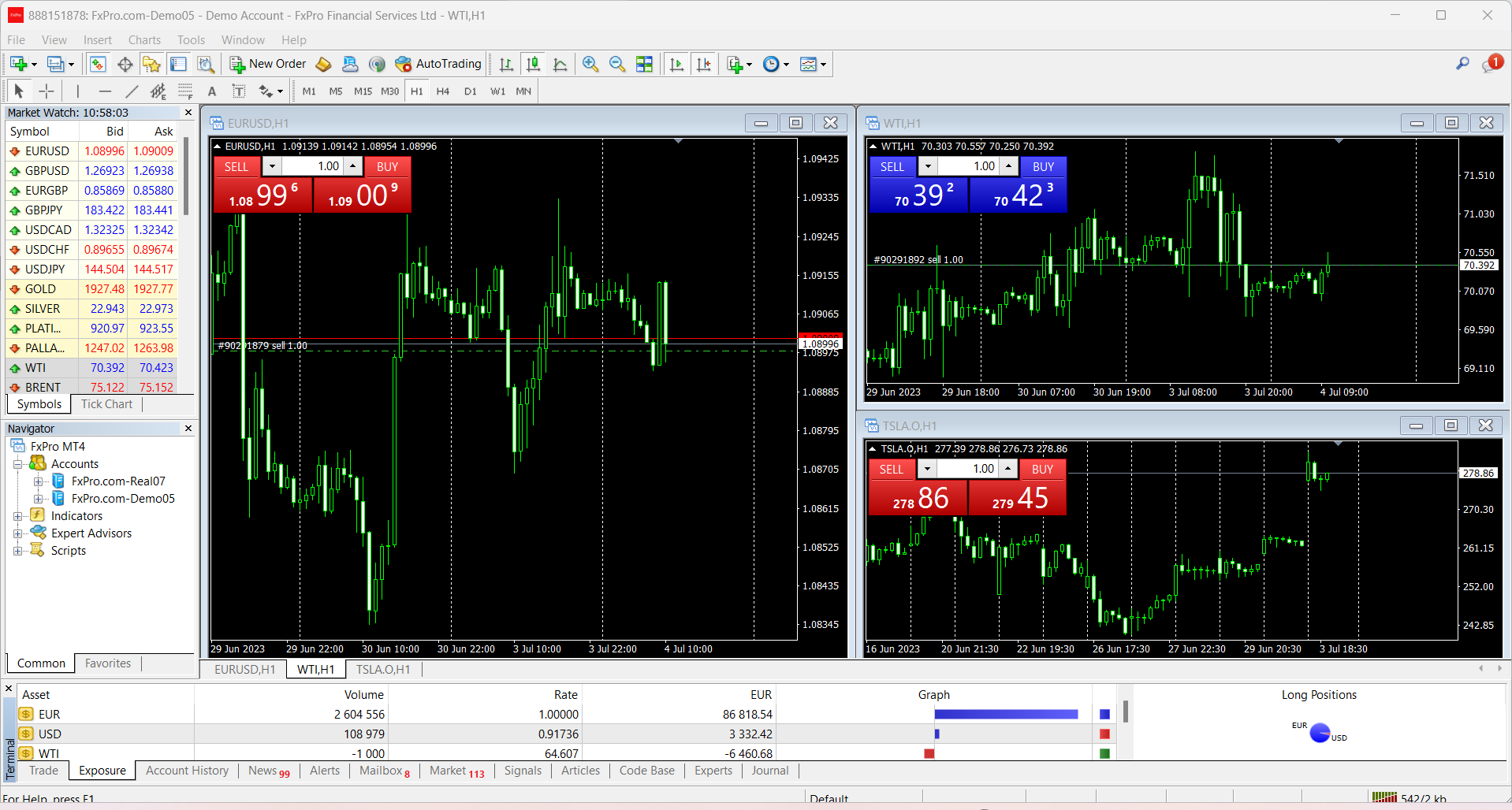Switch chart to candlesticks type
1512x810 pixels.
pos(534,64)
